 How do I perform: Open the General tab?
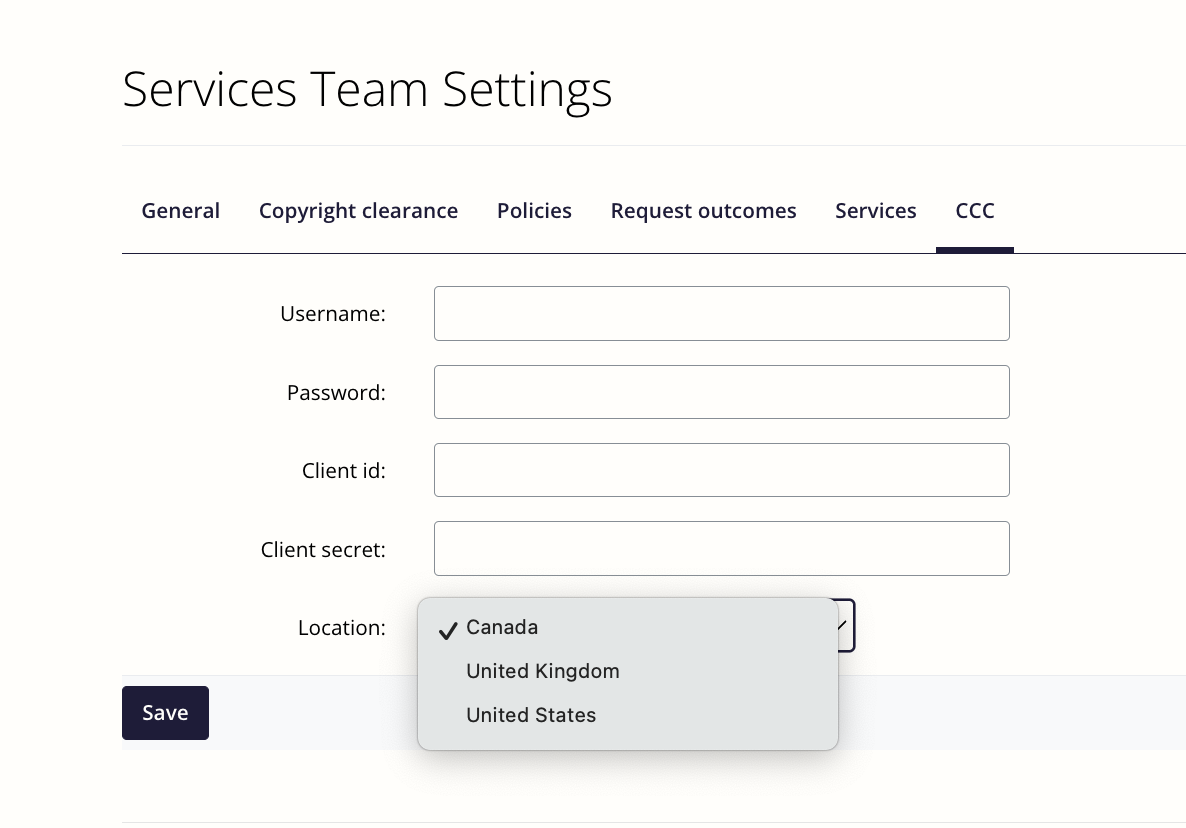[180, 211]
